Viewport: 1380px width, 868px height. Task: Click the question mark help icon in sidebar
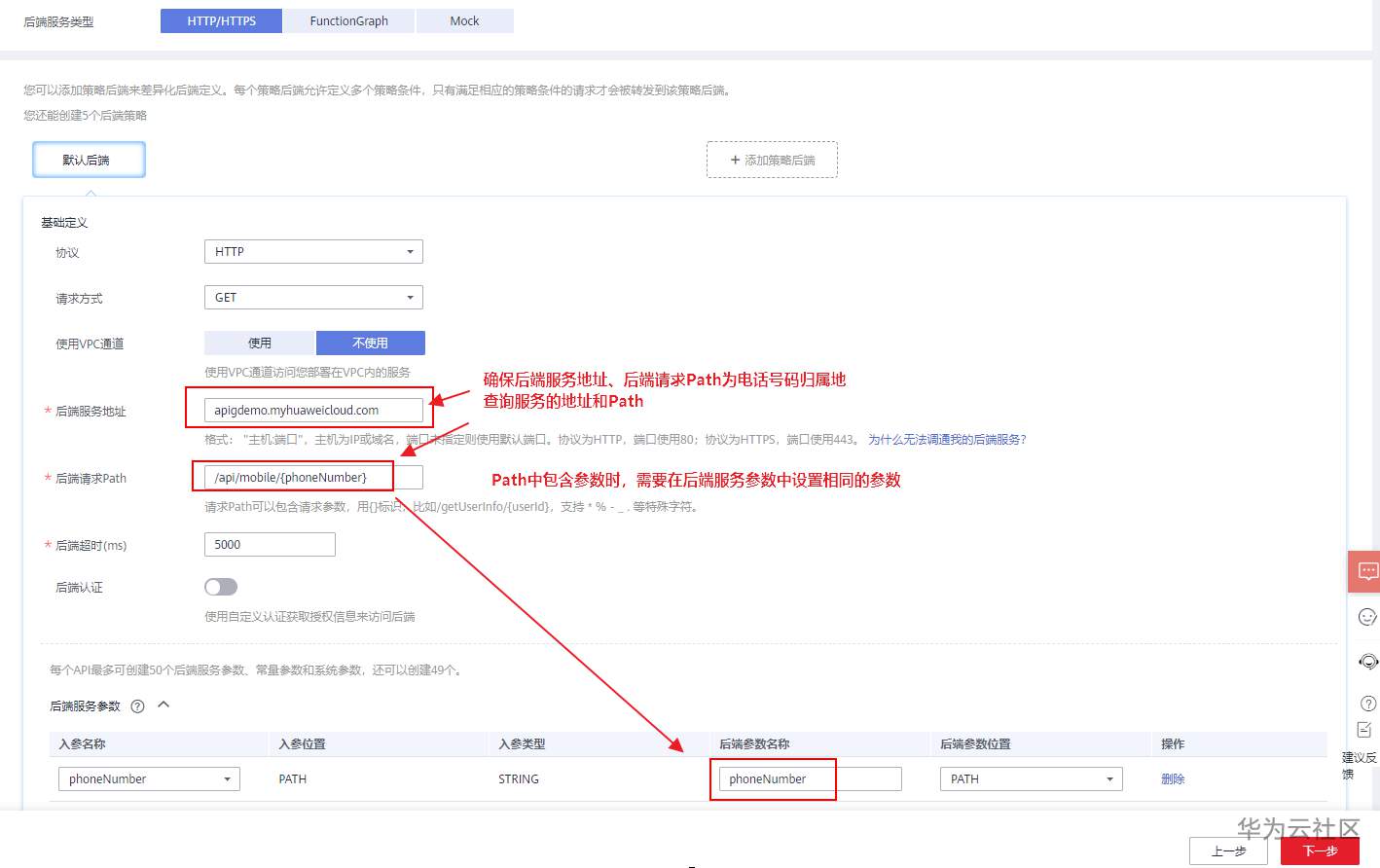pyautogui.click(x=1367, y=703)
